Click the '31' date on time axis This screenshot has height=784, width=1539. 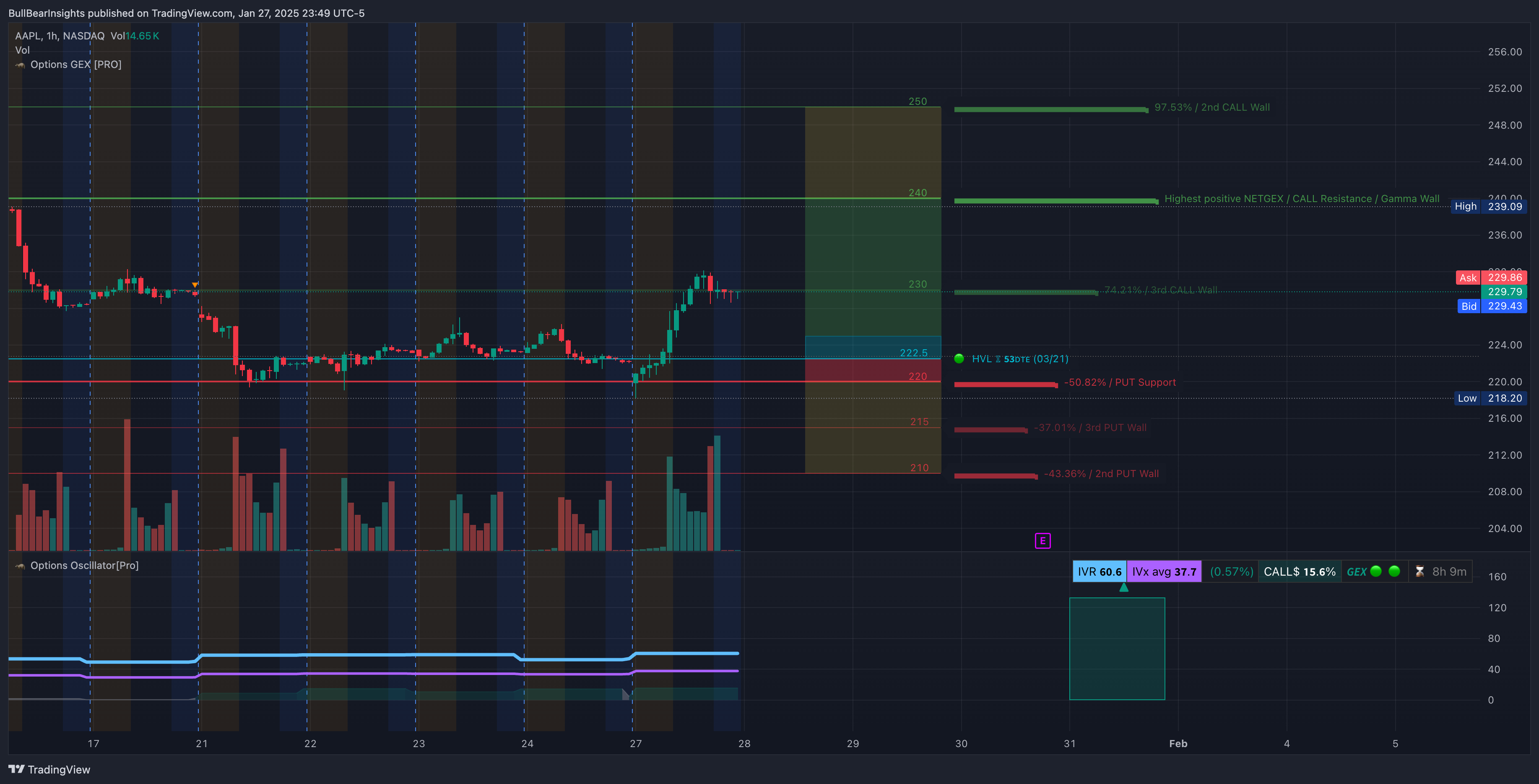(1069, 743)
